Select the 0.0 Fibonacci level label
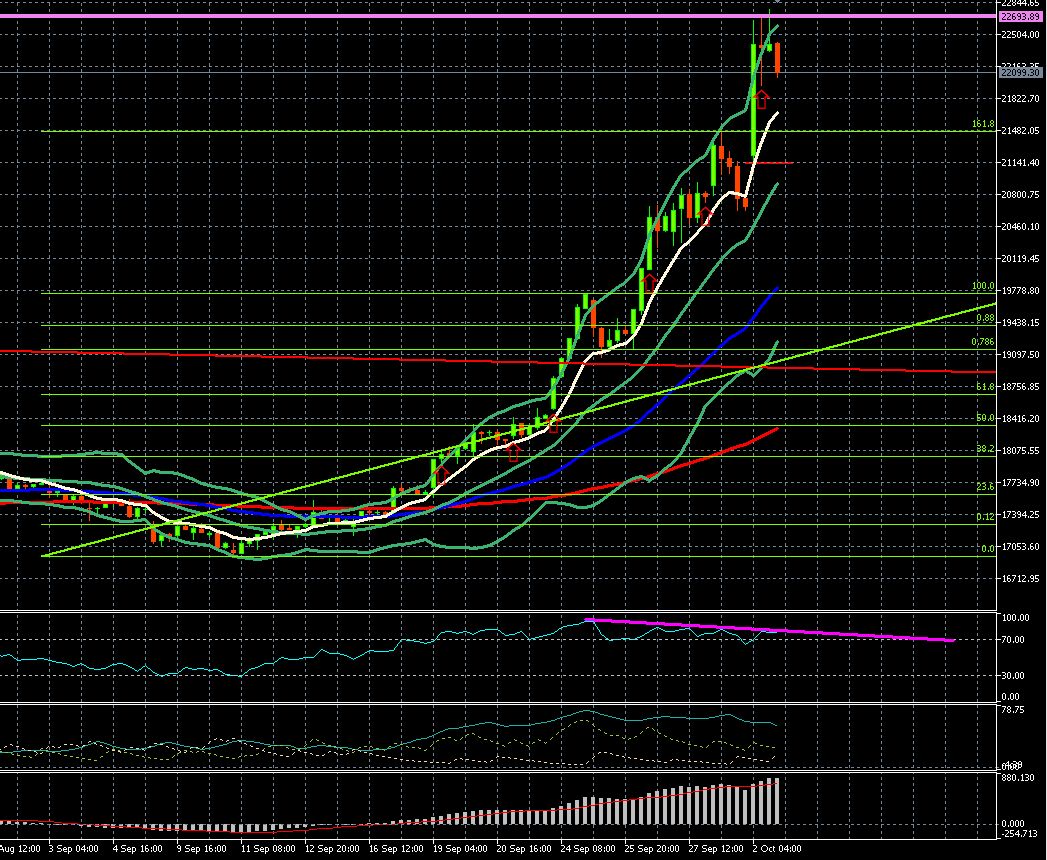1047x860 pixels. click(x=988, y=549)
